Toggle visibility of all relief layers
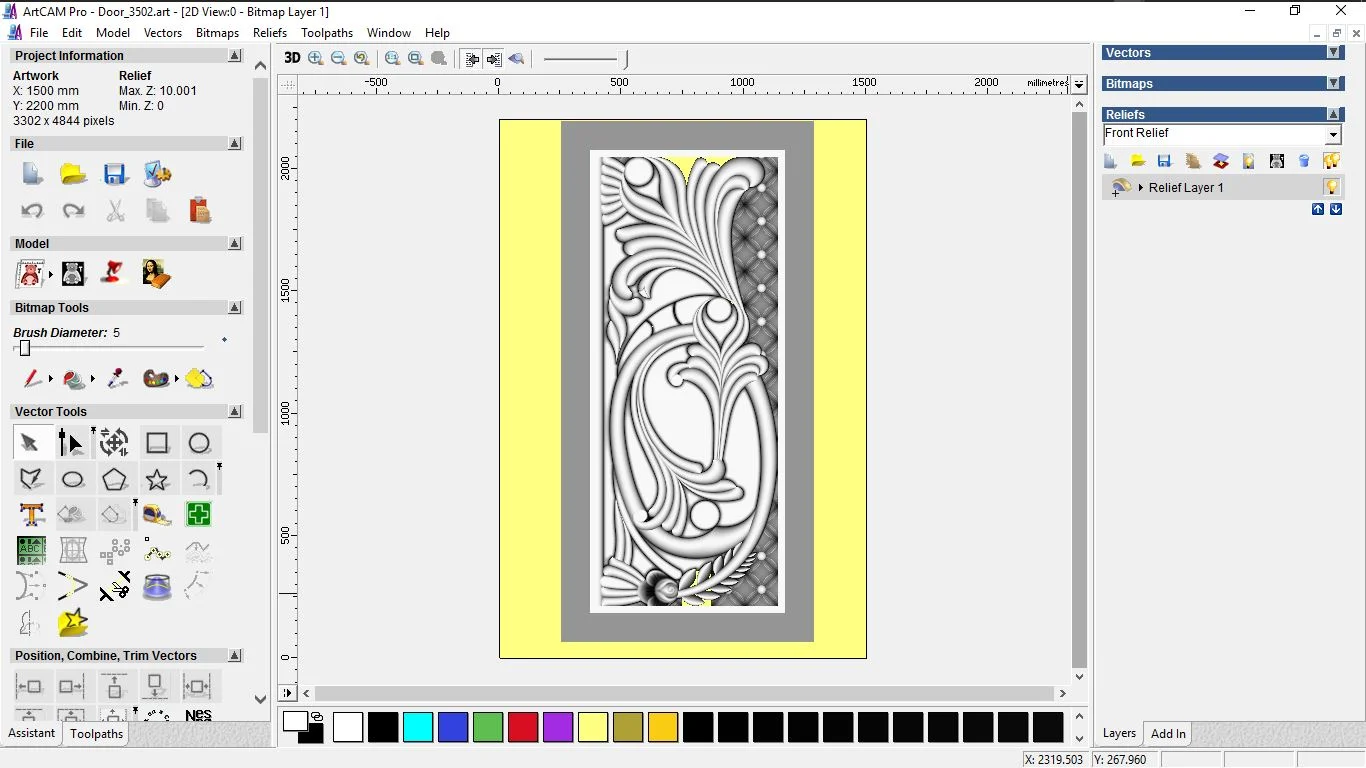Screen dimensions: 1366x768 tap(1332, 161)
